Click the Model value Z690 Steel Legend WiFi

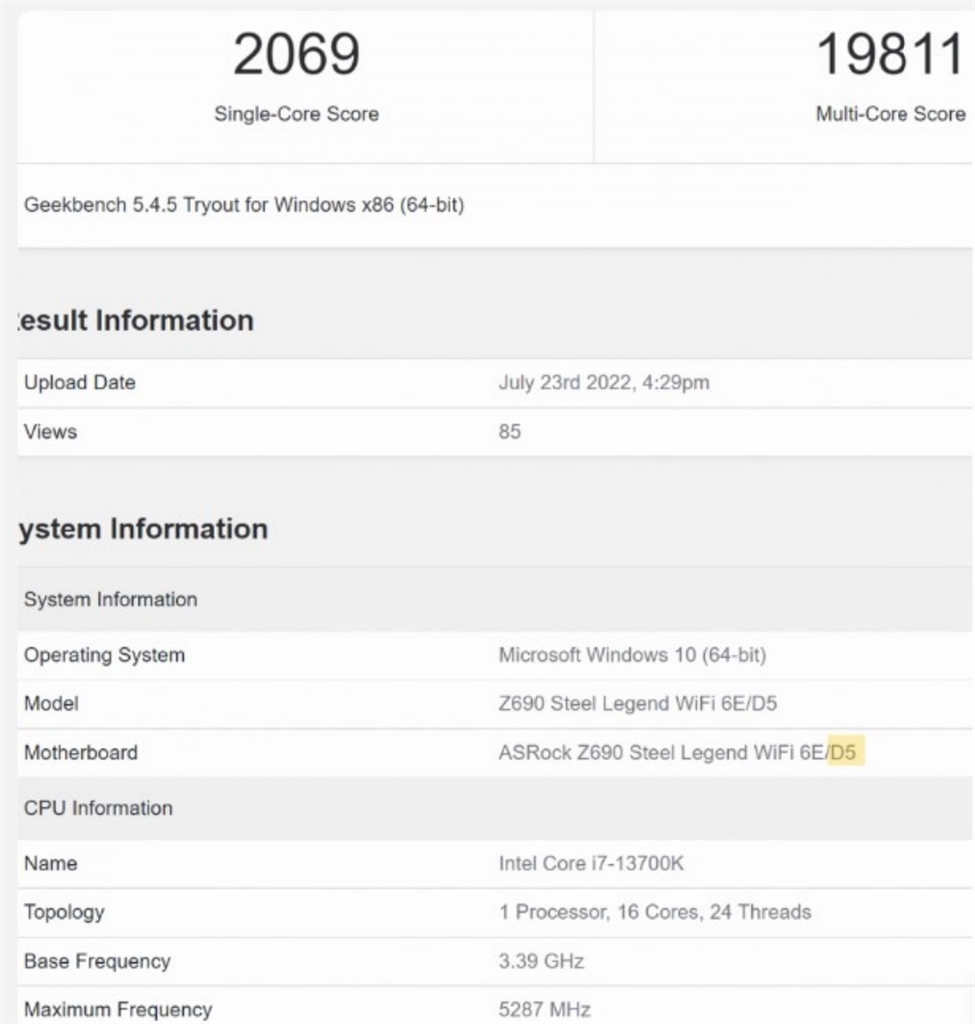[x=638, y=704]
